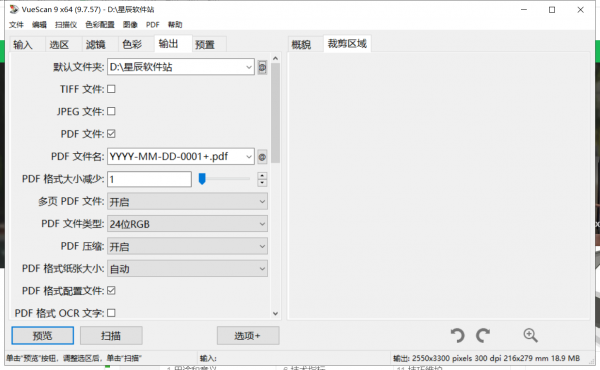The width and height of the screenshot is (600, 370).
Task: Increase PDF 格式大小减少 with up stepper arrow
Action: tap(262, 176)
